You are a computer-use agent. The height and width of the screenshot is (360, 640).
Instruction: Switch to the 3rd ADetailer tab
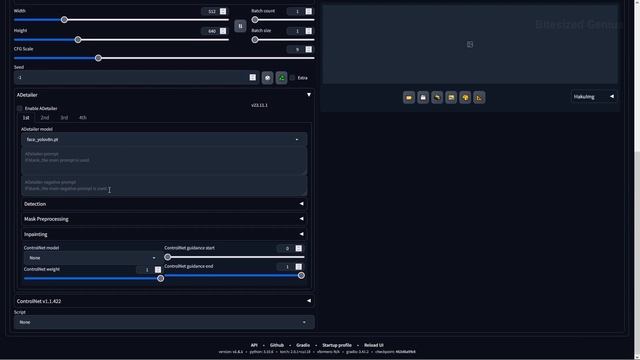click(64, 118)
